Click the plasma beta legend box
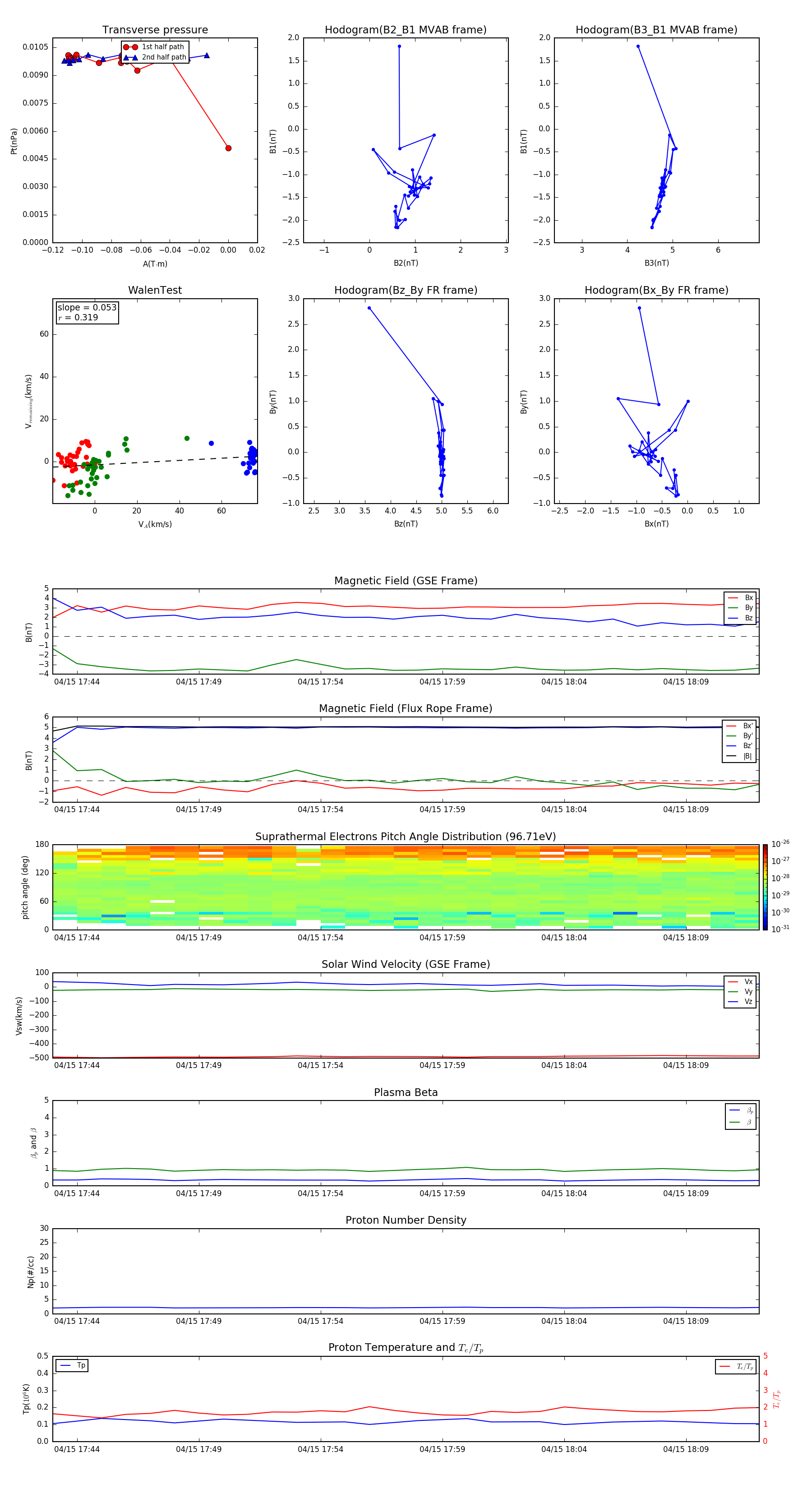 coord(741,1117)
